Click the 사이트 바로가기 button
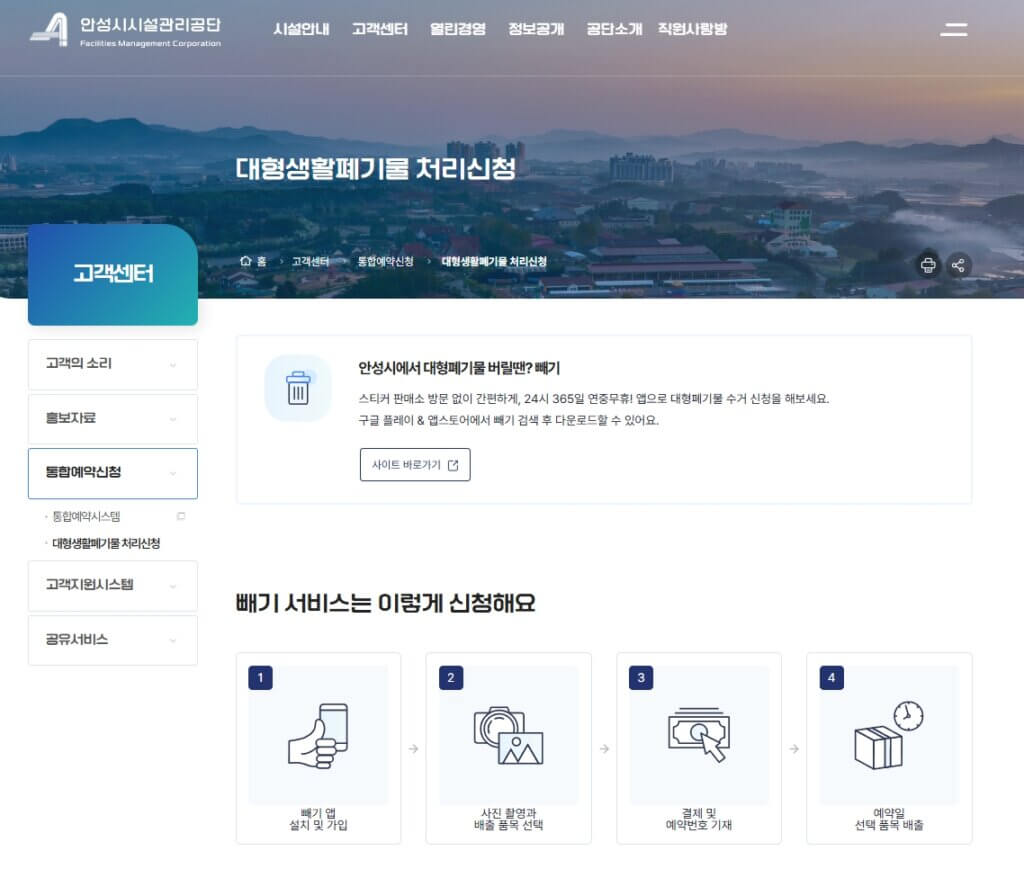Screen dimensions: 1024x869 [415, 464]
